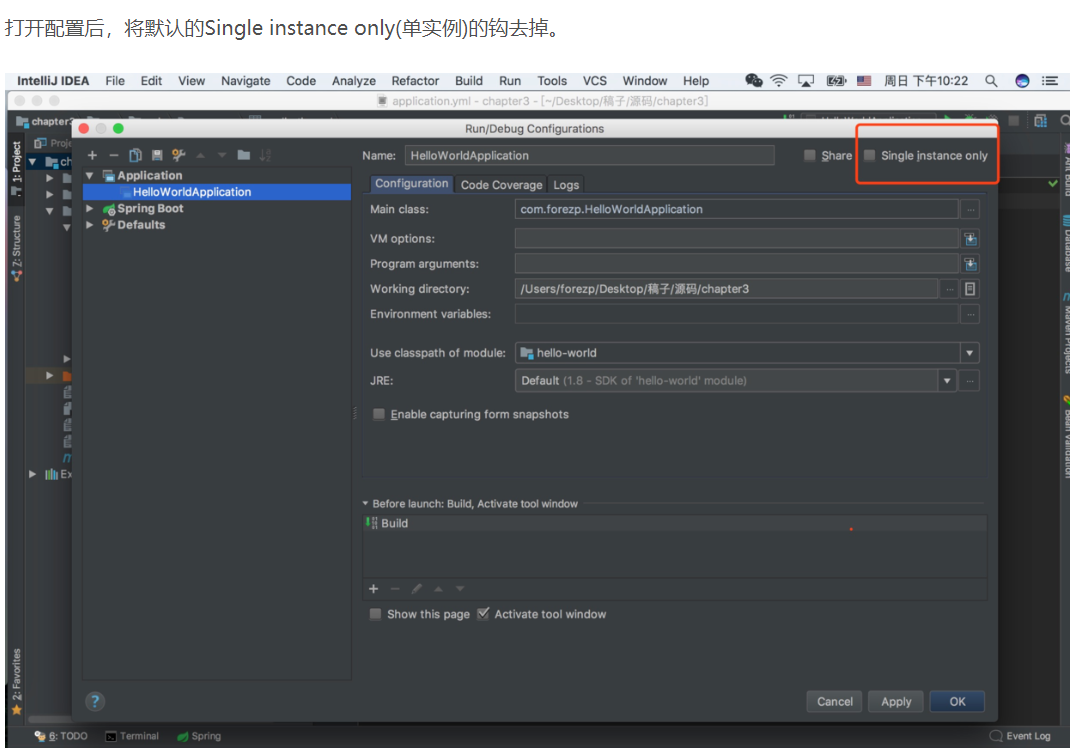
Task: Switch to Code Coverage tab
Action: [x=501, y=185]
